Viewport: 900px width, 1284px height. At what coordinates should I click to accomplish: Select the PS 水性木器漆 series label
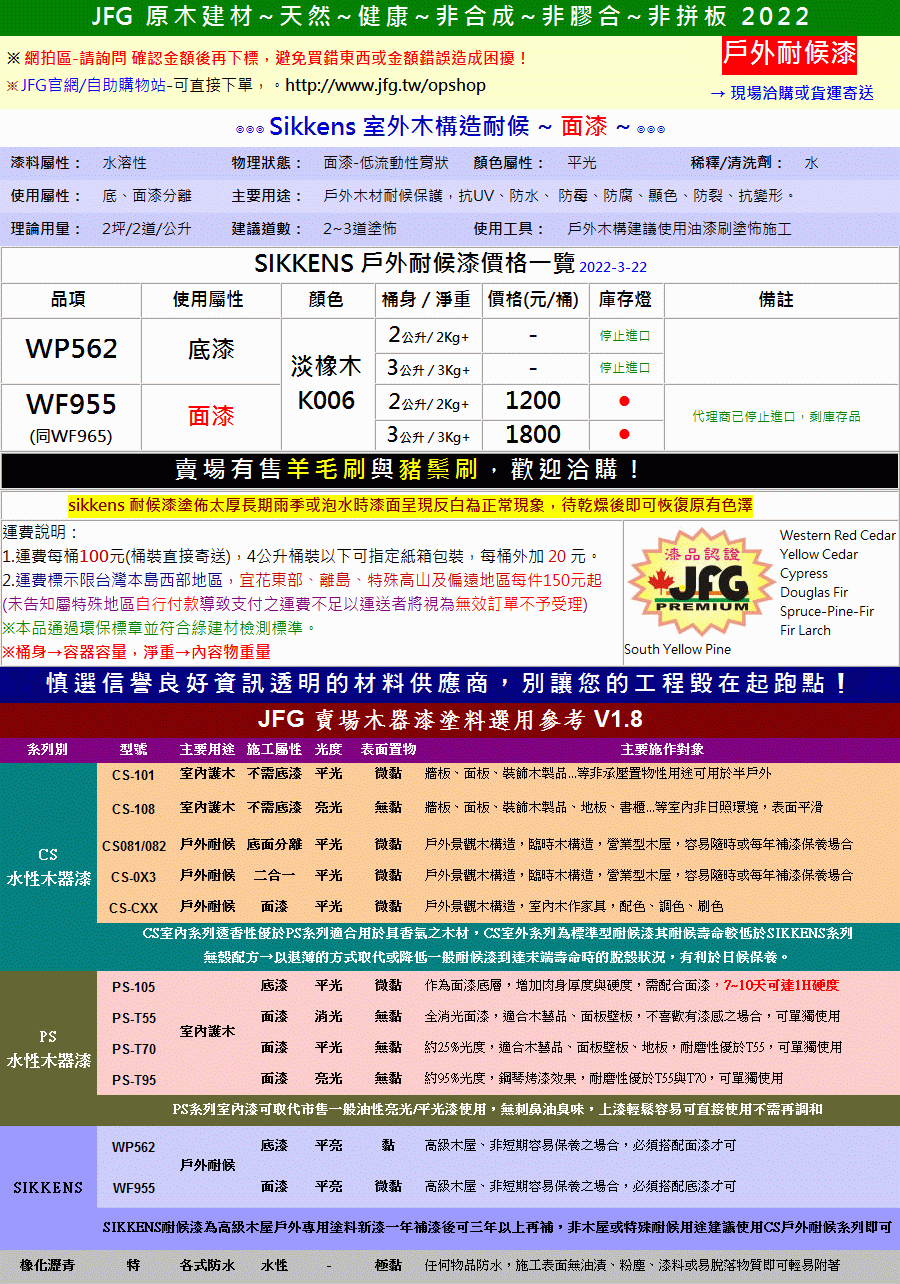(x=48, y=1048)
